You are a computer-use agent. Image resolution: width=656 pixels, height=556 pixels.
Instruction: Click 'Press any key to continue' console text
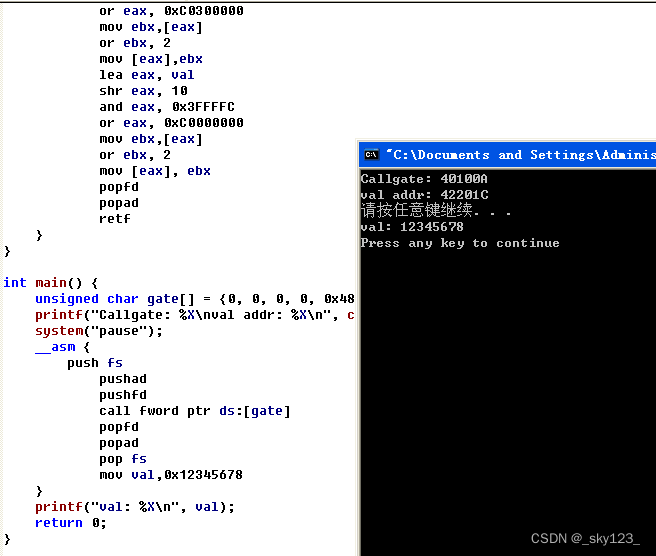pyautogui.click(x=460, y=243)
